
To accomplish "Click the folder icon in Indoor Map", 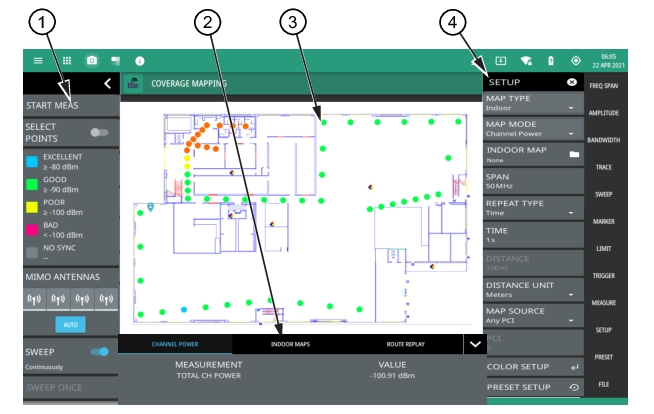I will click(x=574, y=155).
